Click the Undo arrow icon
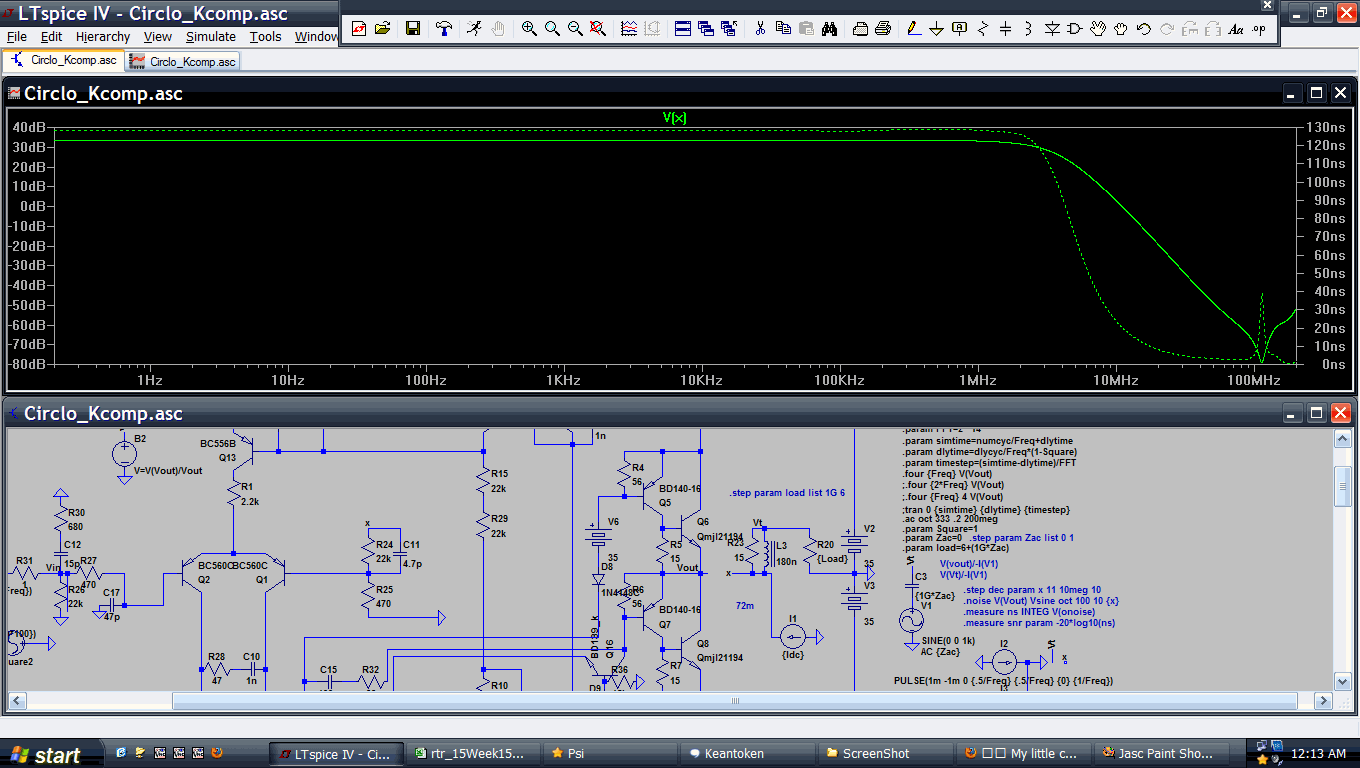Image resolution: width=1360 pixels, height=768 pixels. (x=1144, y=29)
